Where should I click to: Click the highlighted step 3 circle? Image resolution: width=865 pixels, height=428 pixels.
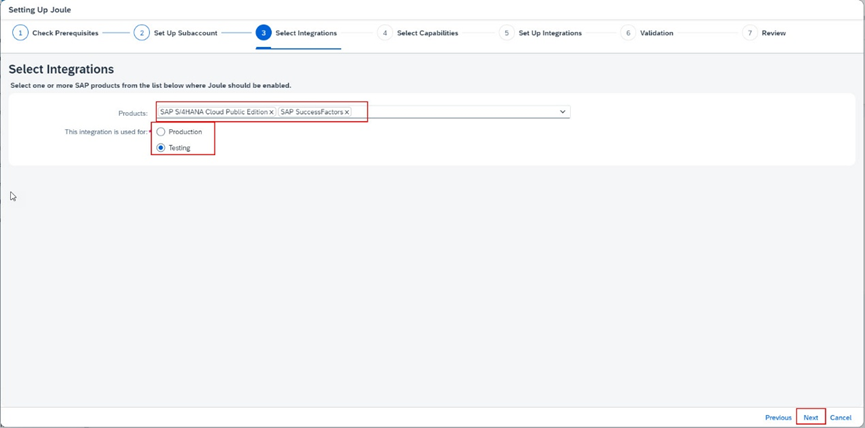point(263,33)
